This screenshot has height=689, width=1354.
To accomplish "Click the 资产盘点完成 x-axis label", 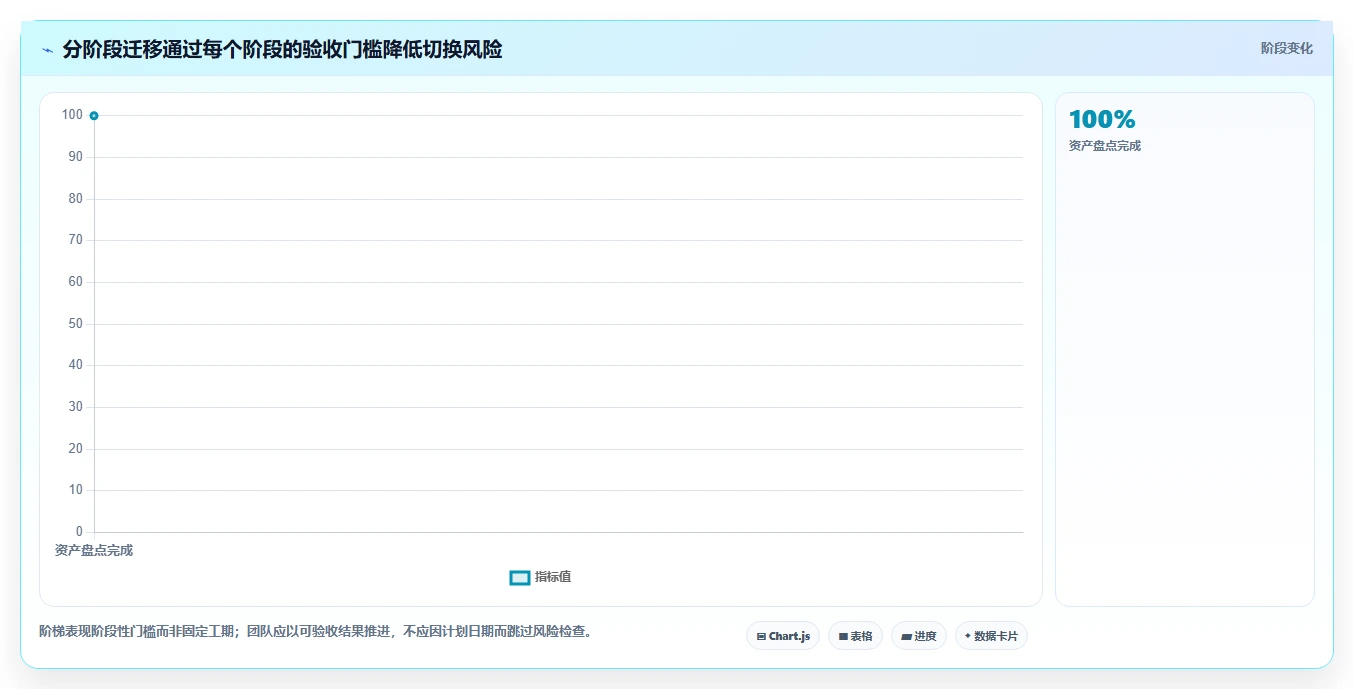I will click(94, 551).
